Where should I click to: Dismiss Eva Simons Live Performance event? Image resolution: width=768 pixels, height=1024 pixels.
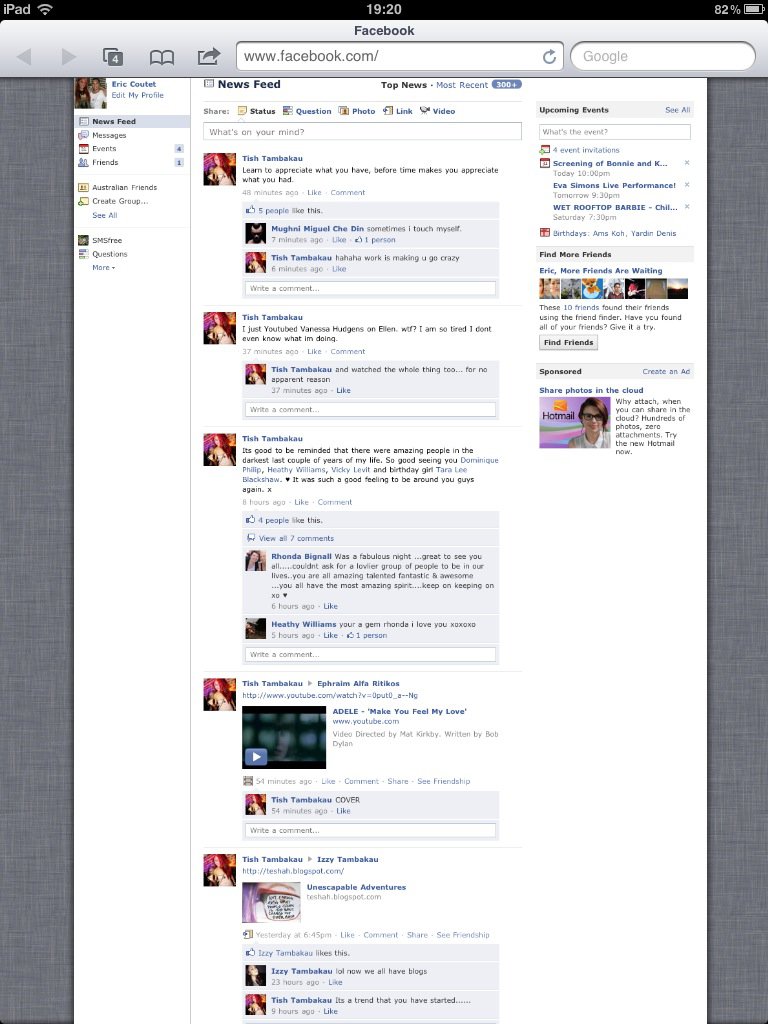coord(686,185)
